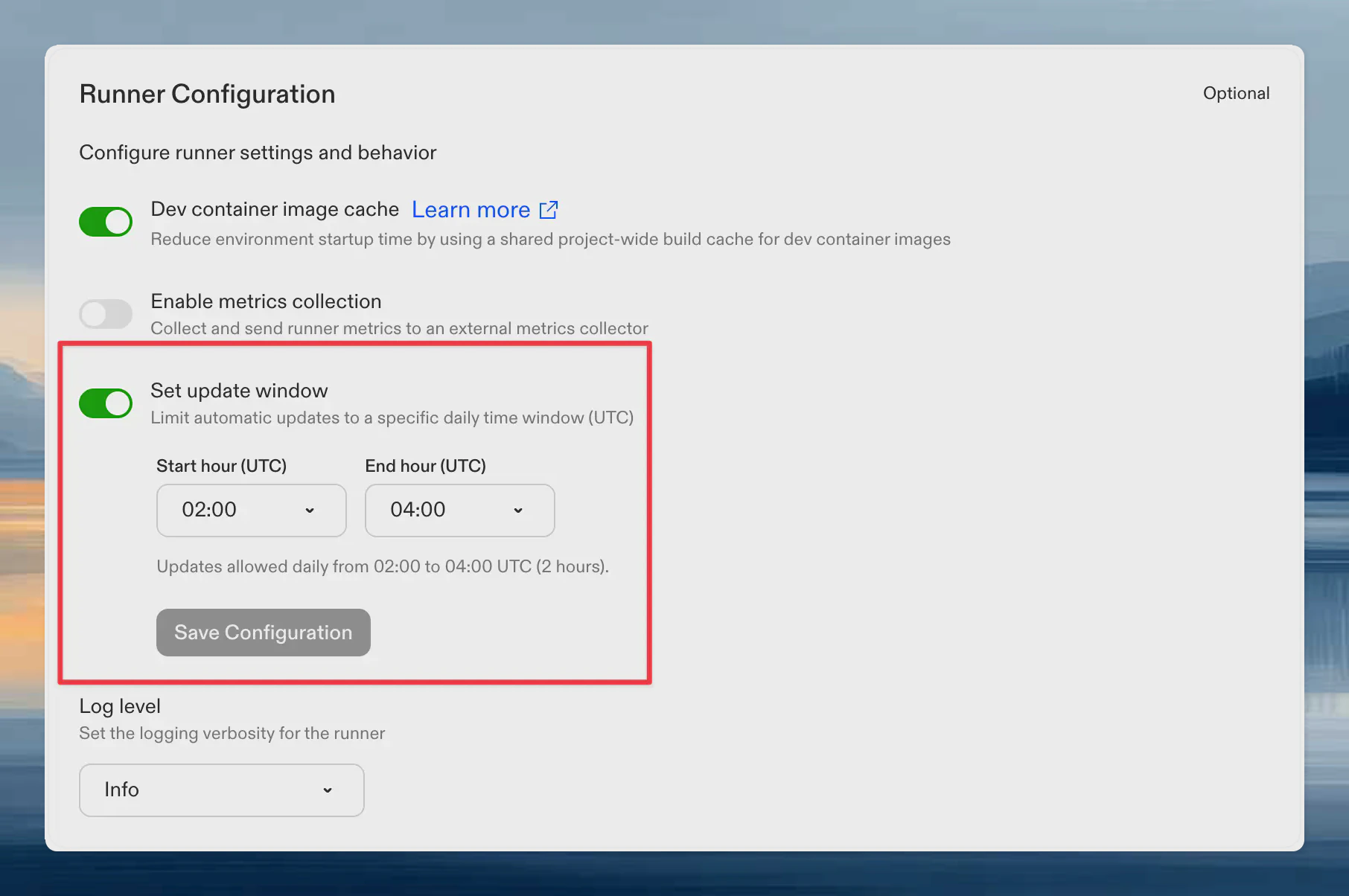Viewport: 1349px width, 896px height.
Task: Open the Learn more link
Action: point(470,210)
